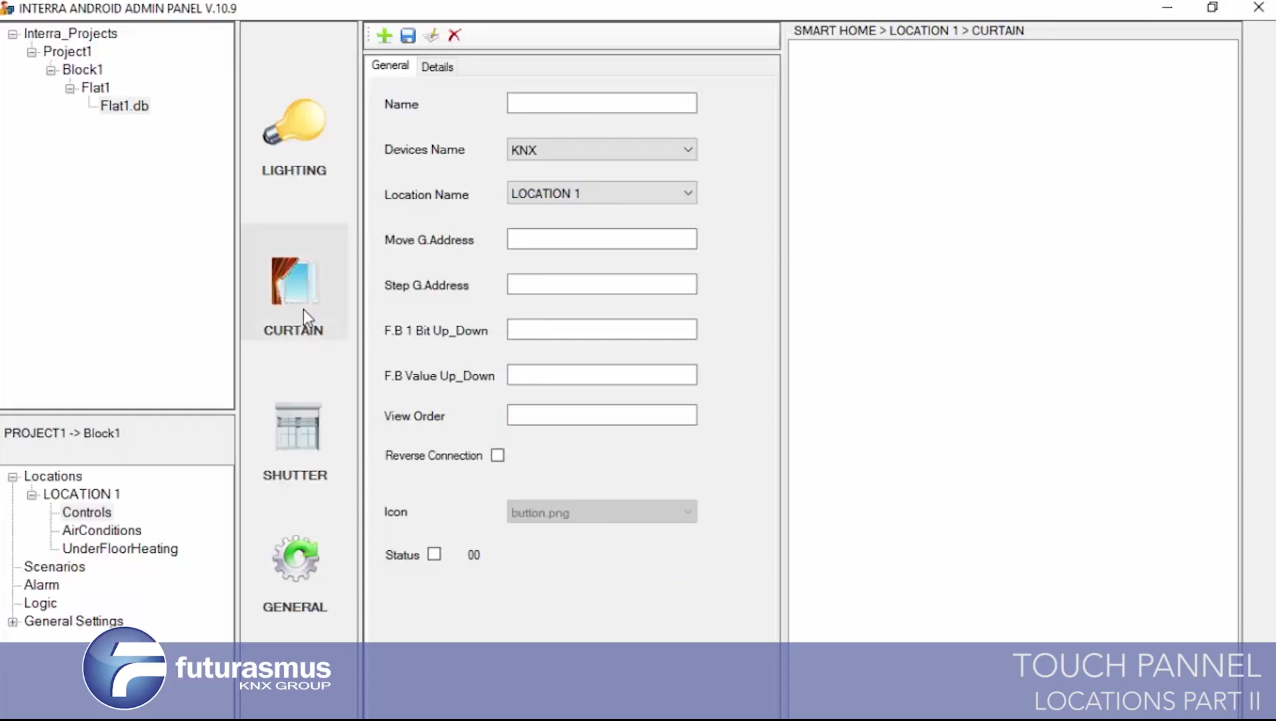Screen dimensions: 1276x721
Task: Select Flat1.db in the project tree
Action: pyautogui.click(x=124, y=106)
